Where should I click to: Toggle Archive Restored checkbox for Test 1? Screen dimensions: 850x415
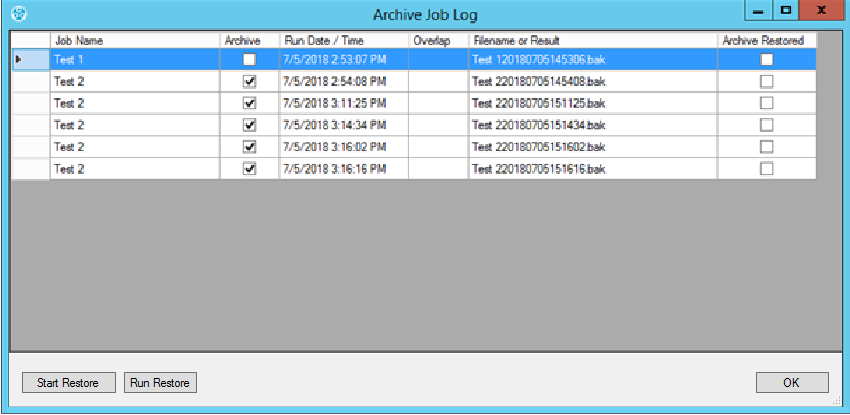tap(766, 60)
